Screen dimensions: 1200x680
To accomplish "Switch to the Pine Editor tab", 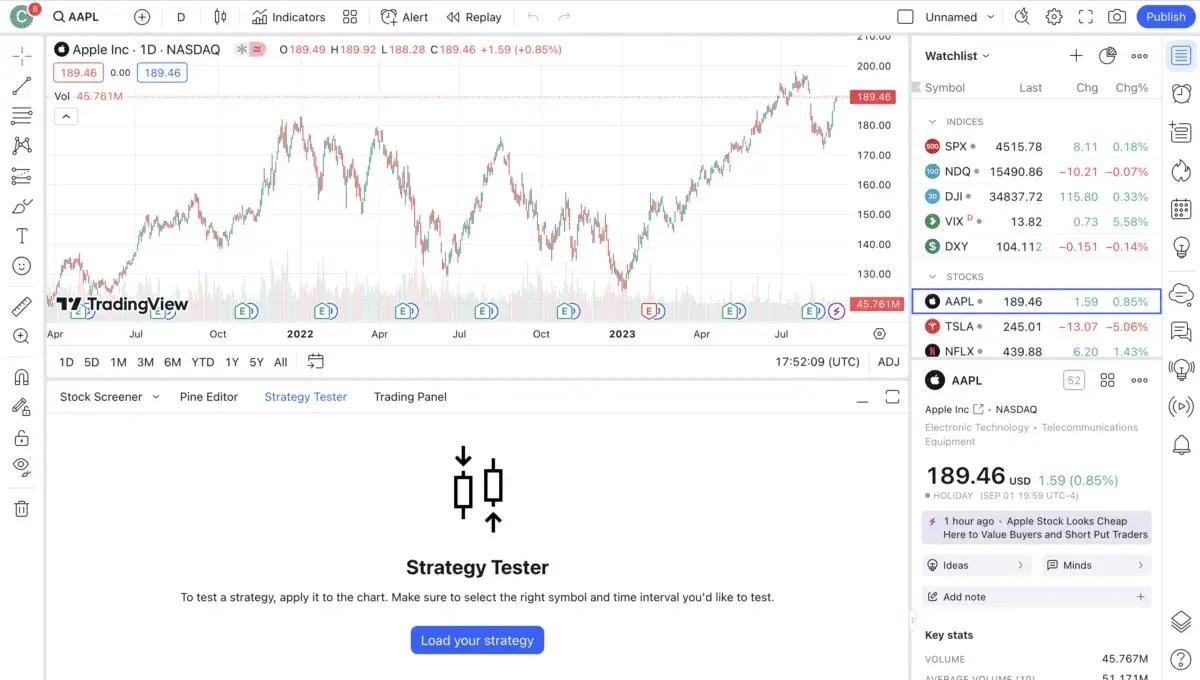I will pyautogui.click(x=208, y=397).
